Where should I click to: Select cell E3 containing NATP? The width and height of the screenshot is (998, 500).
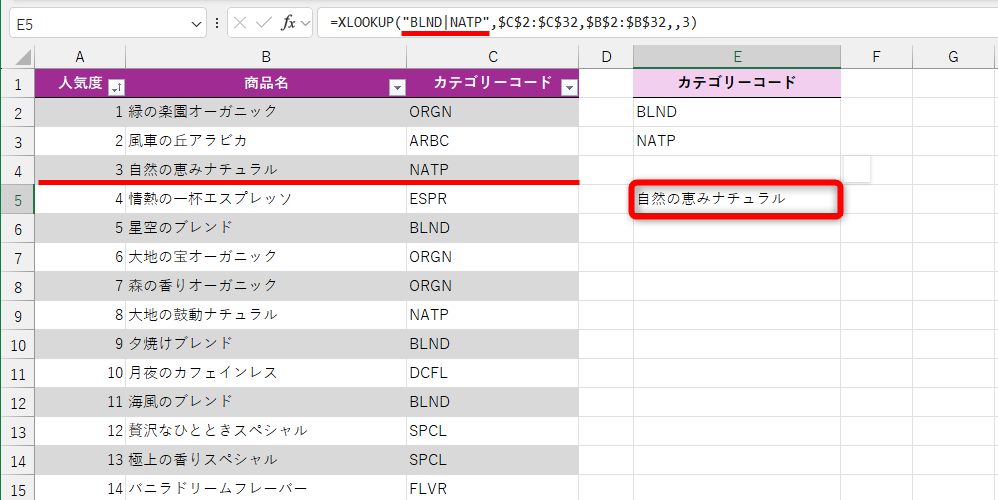[737, 141]
